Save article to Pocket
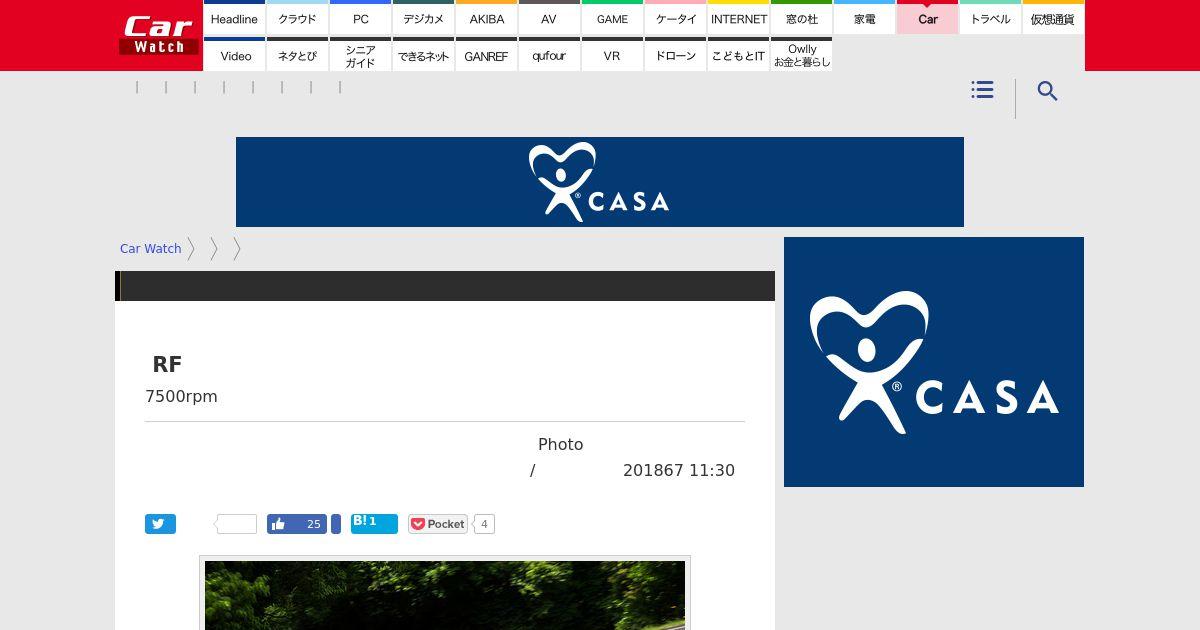 coord(438,524)
